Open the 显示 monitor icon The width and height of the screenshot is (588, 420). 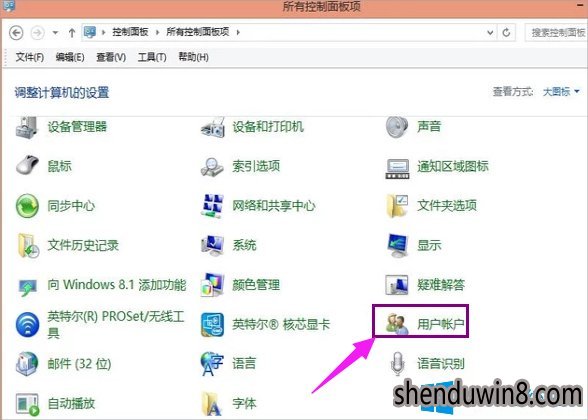(x=397, y=245)
